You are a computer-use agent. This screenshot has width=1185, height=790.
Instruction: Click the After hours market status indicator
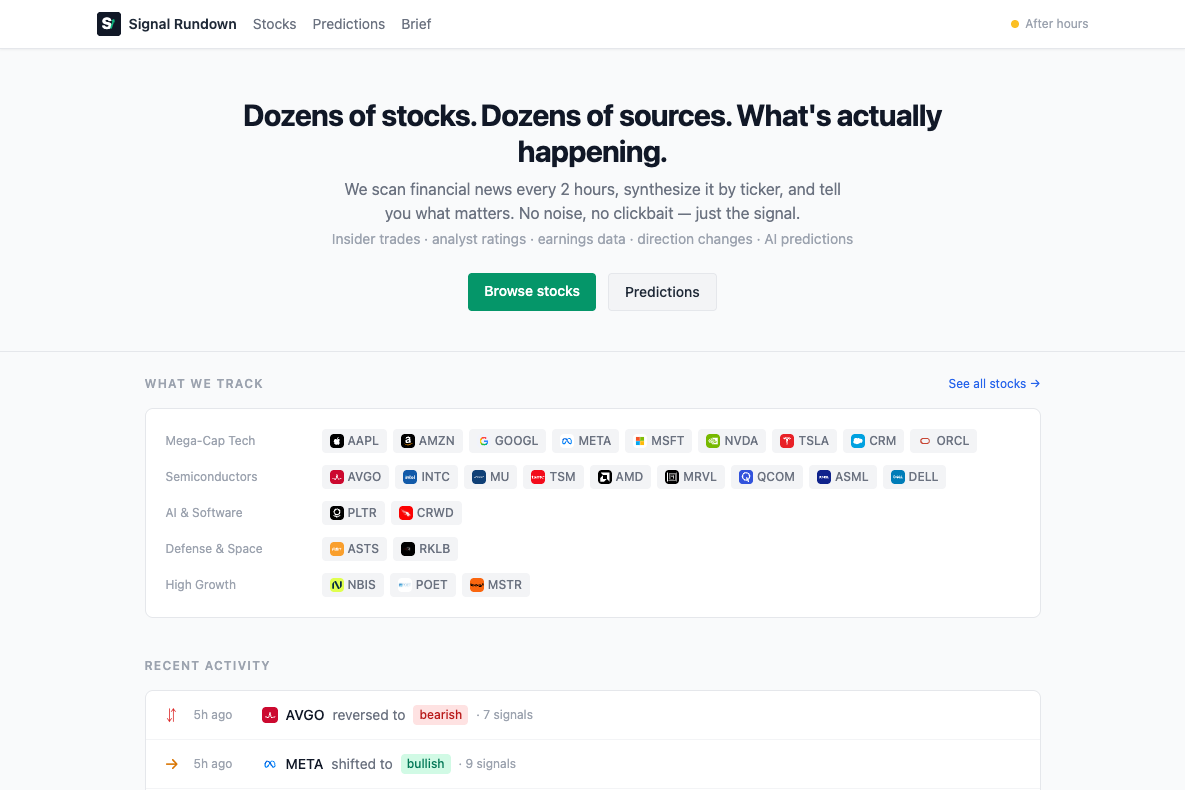pyautogui.click(x=1050, y=24)
